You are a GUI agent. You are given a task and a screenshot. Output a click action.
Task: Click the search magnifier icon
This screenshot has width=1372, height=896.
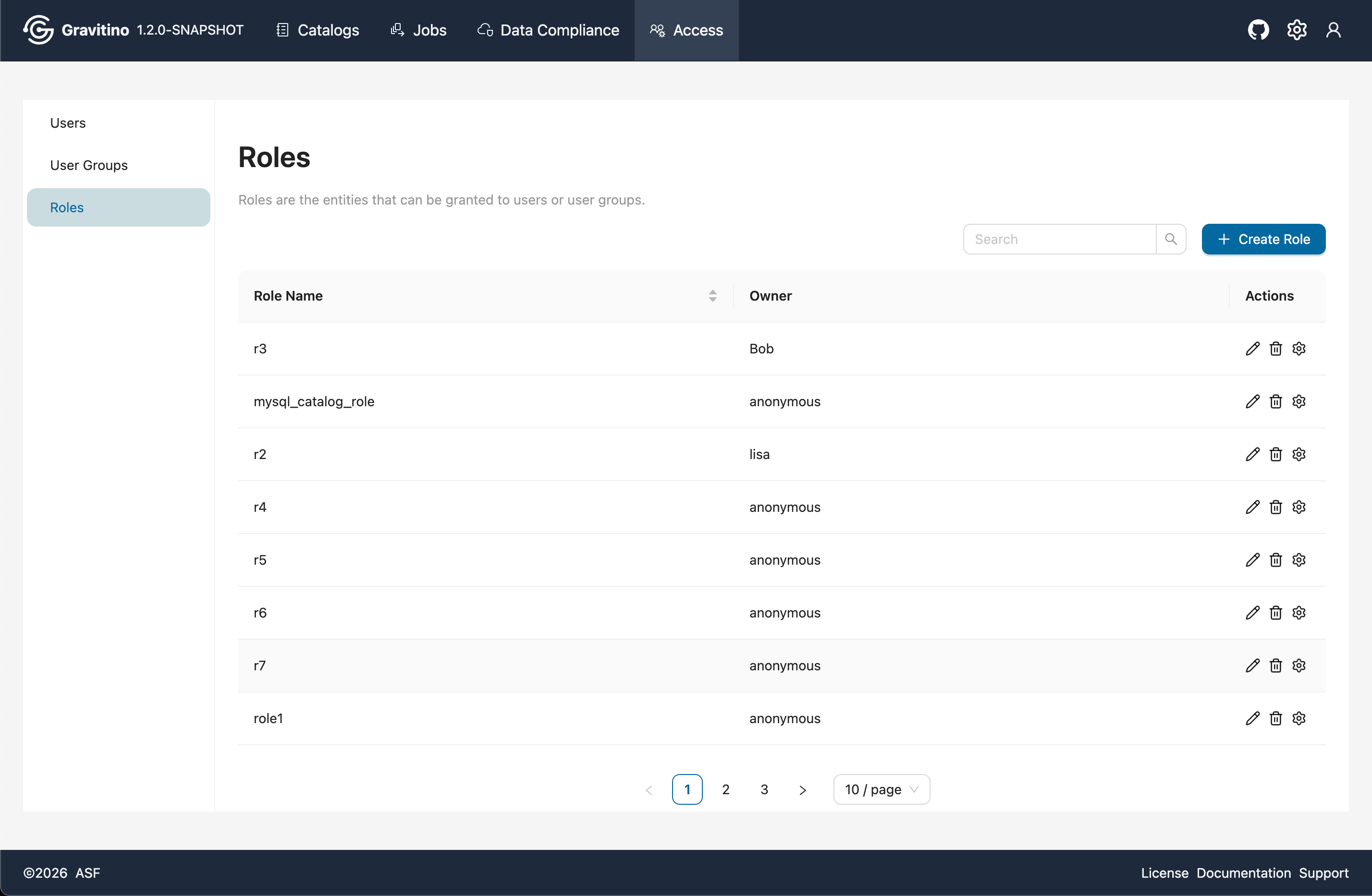[x=1171, y=239]
